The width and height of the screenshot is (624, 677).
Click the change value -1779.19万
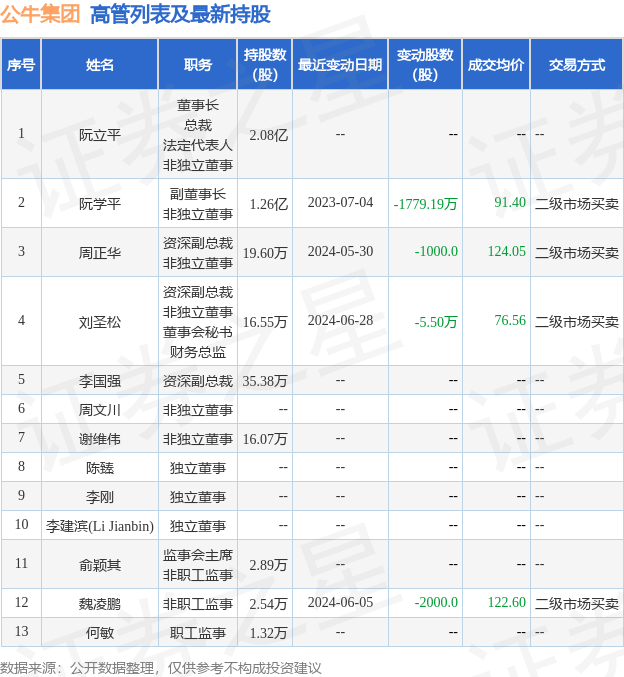(425, 203)
